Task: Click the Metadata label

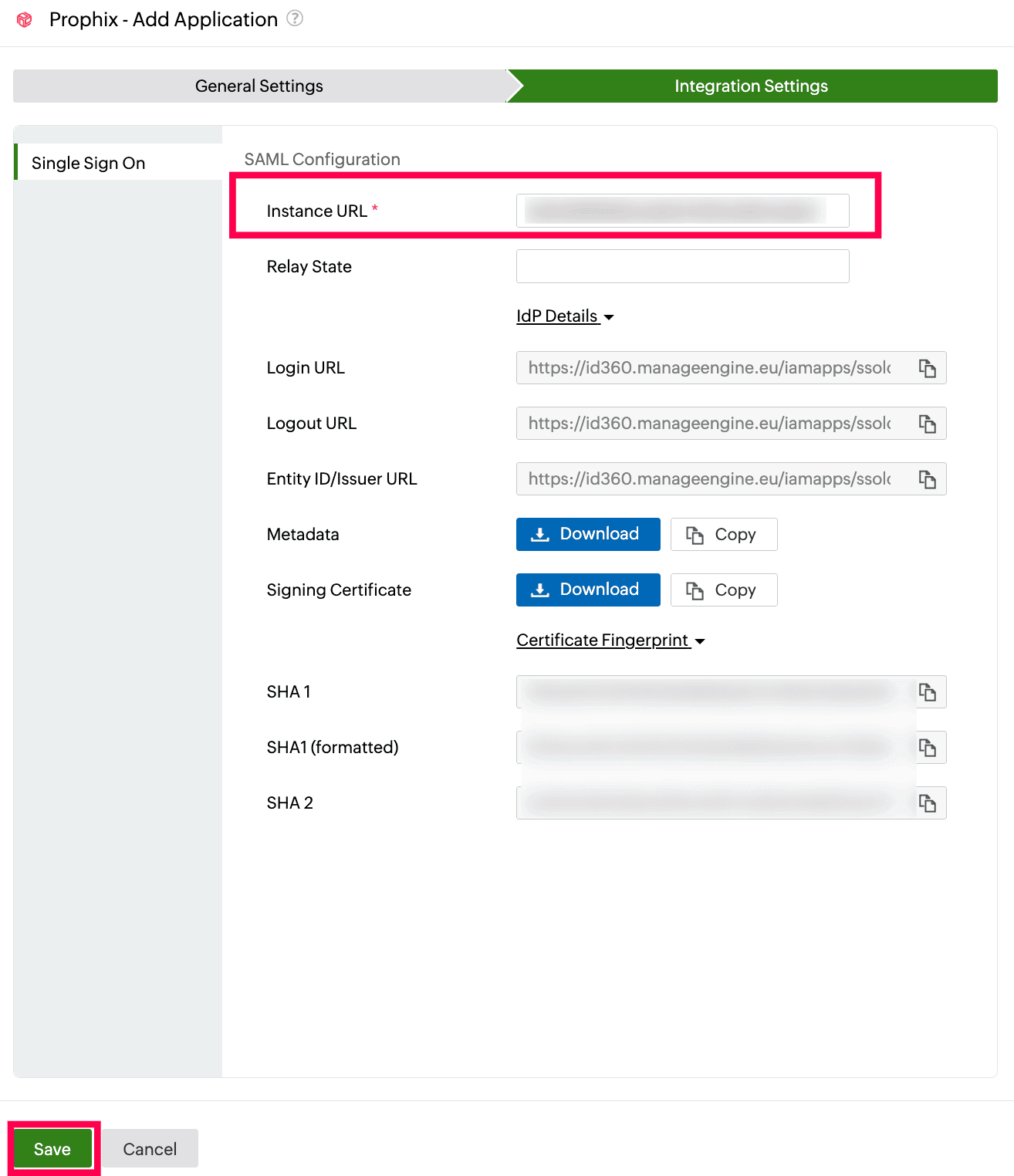Action: click(x=303, y=534)
